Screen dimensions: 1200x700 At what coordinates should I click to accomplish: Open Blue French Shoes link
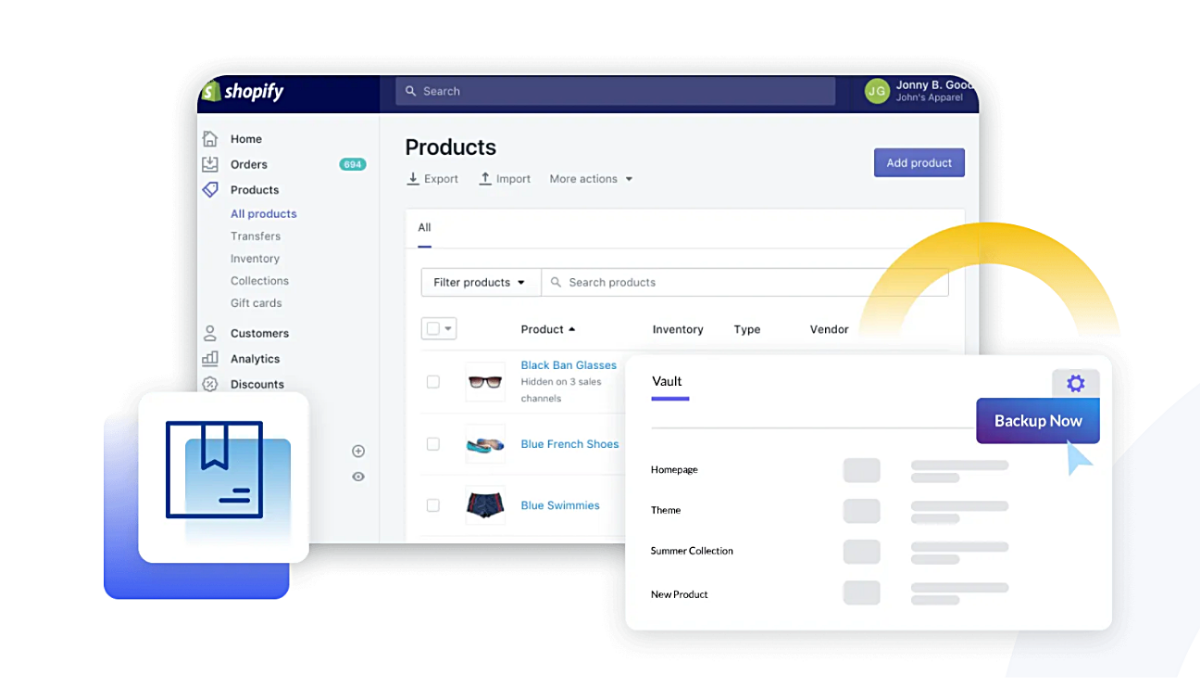570,444
